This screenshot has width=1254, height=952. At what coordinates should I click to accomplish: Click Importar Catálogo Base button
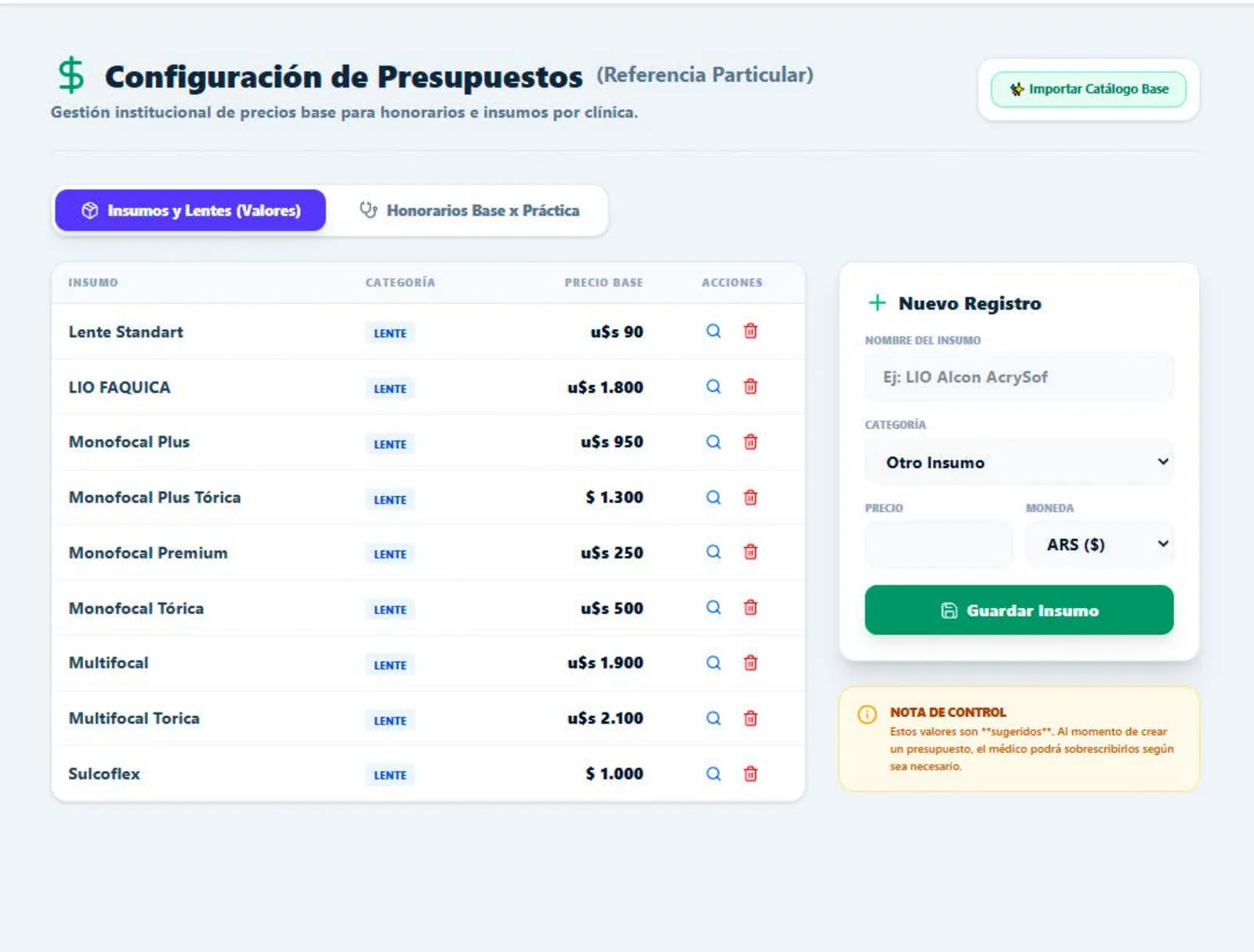point(1089,89)
